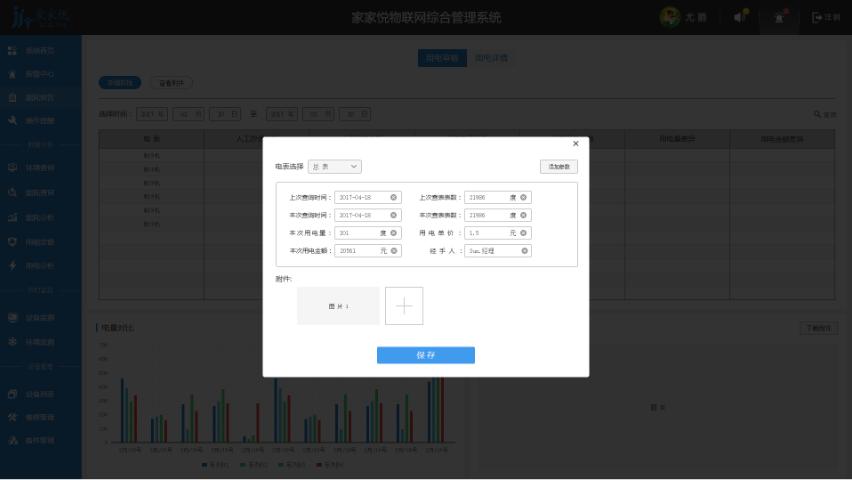Click the 添加参数 button in dialog
Viewport: 852px width, 480px height.
pos(559,166)
